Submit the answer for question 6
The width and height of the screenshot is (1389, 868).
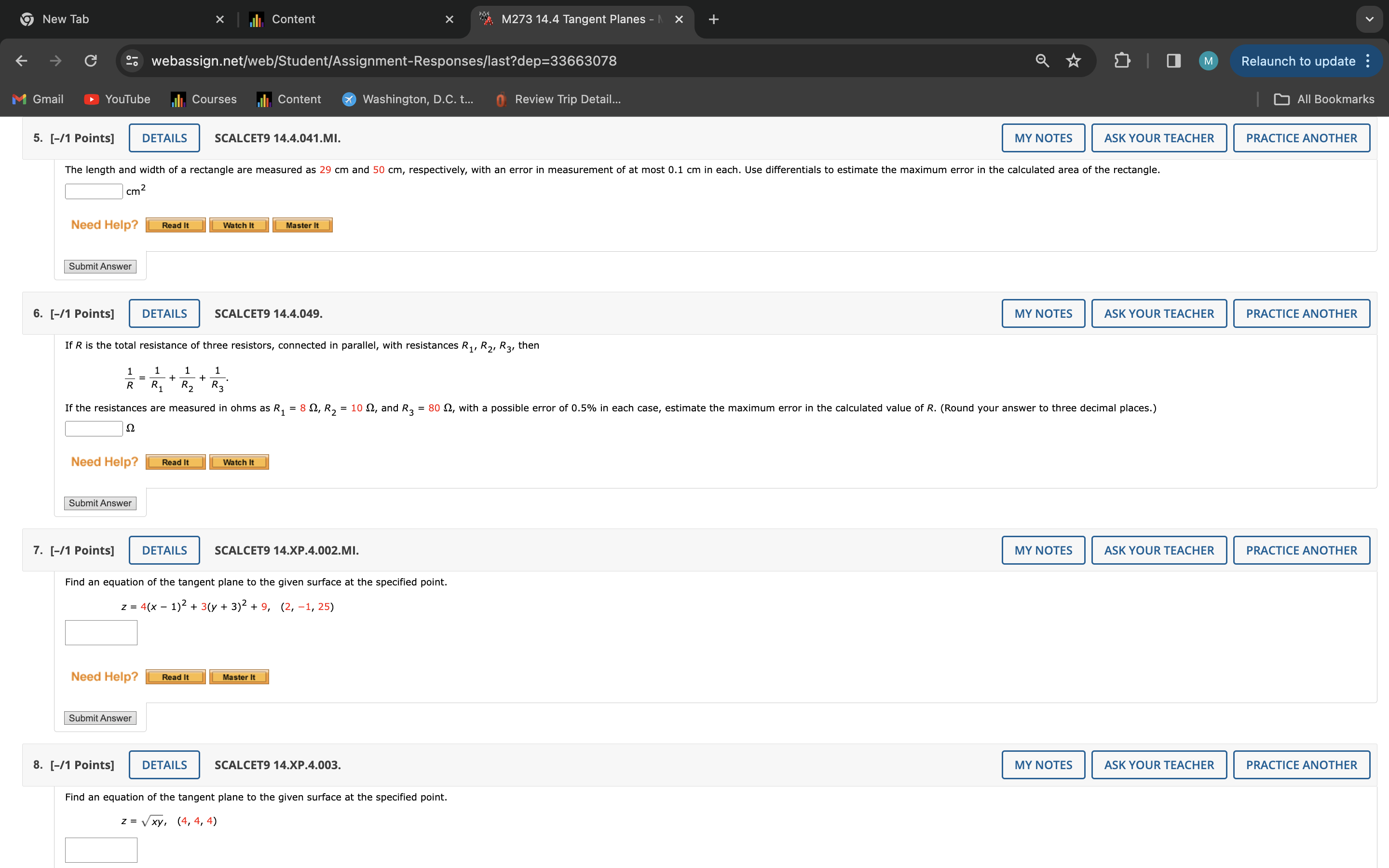[100, 502]
